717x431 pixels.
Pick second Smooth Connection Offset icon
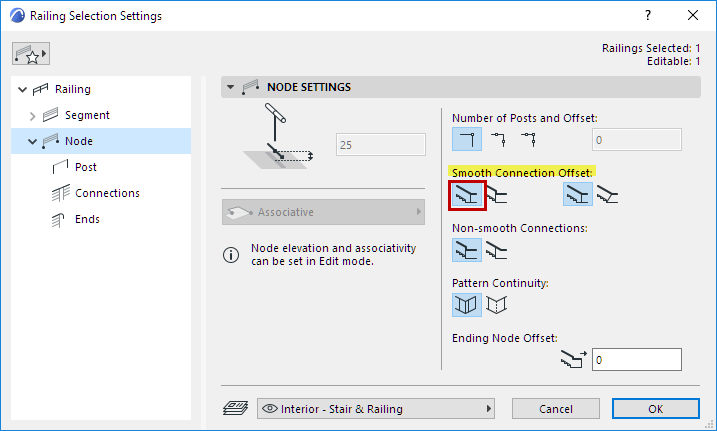(497, 195)
